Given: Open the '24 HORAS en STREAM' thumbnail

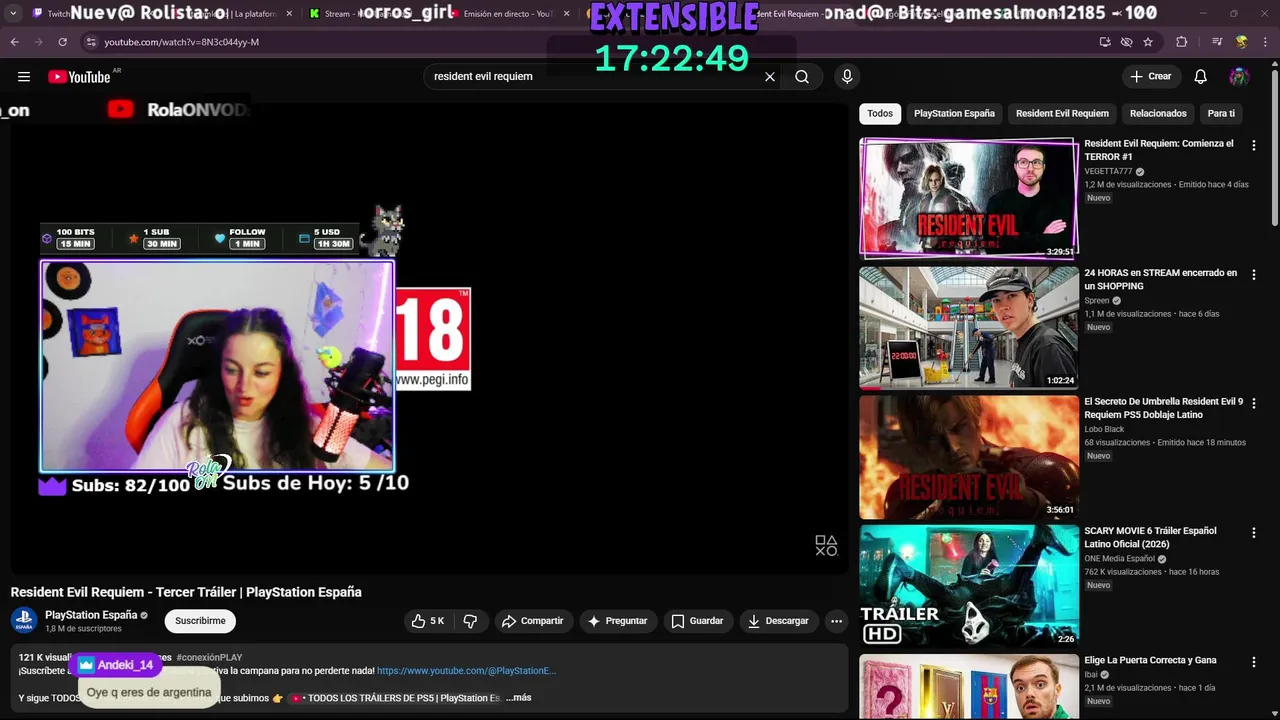Looking at the screenshot, I should click(x=969, y=327).
